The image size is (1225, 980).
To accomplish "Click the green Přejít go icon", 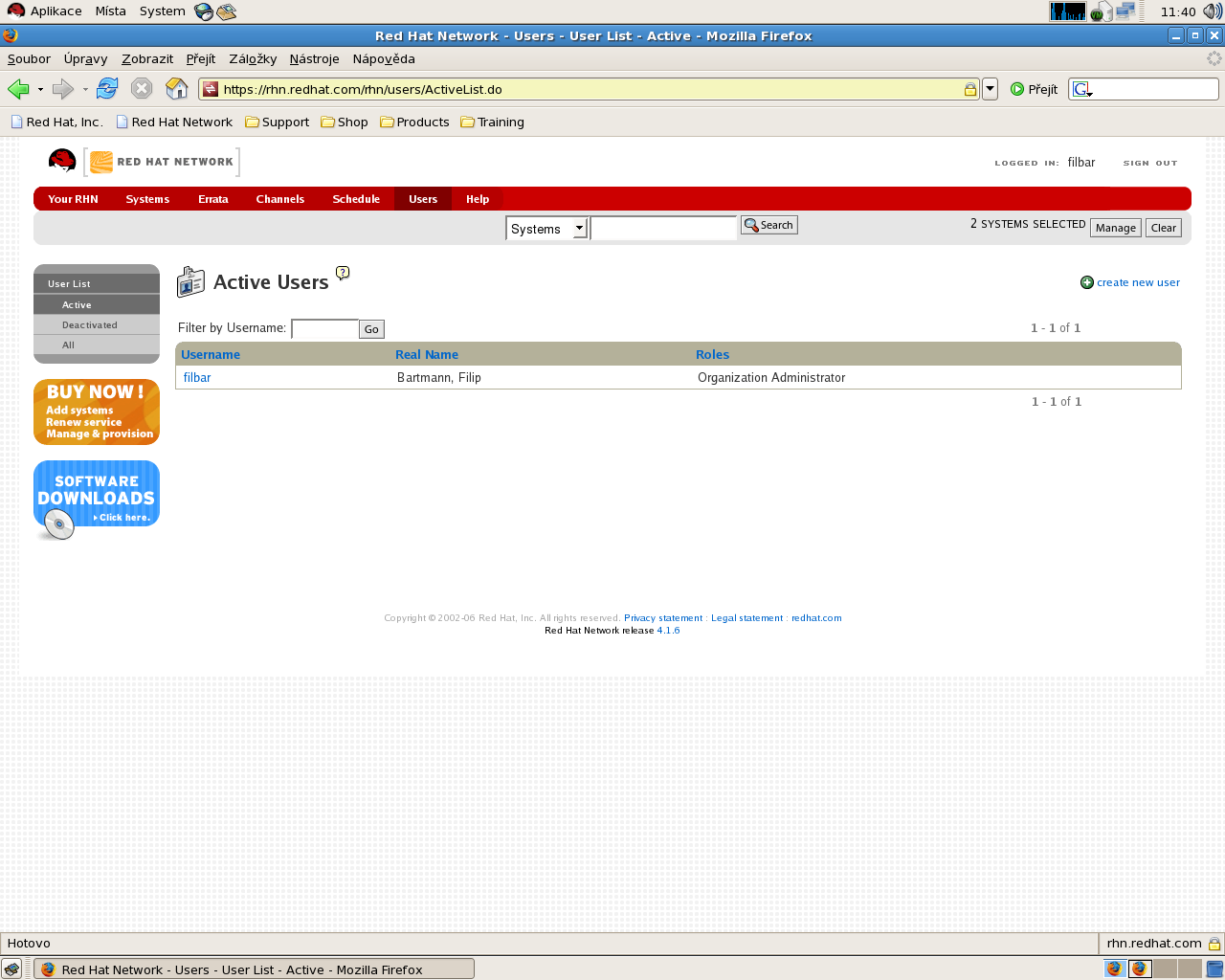I will [x=1017, y=89].
